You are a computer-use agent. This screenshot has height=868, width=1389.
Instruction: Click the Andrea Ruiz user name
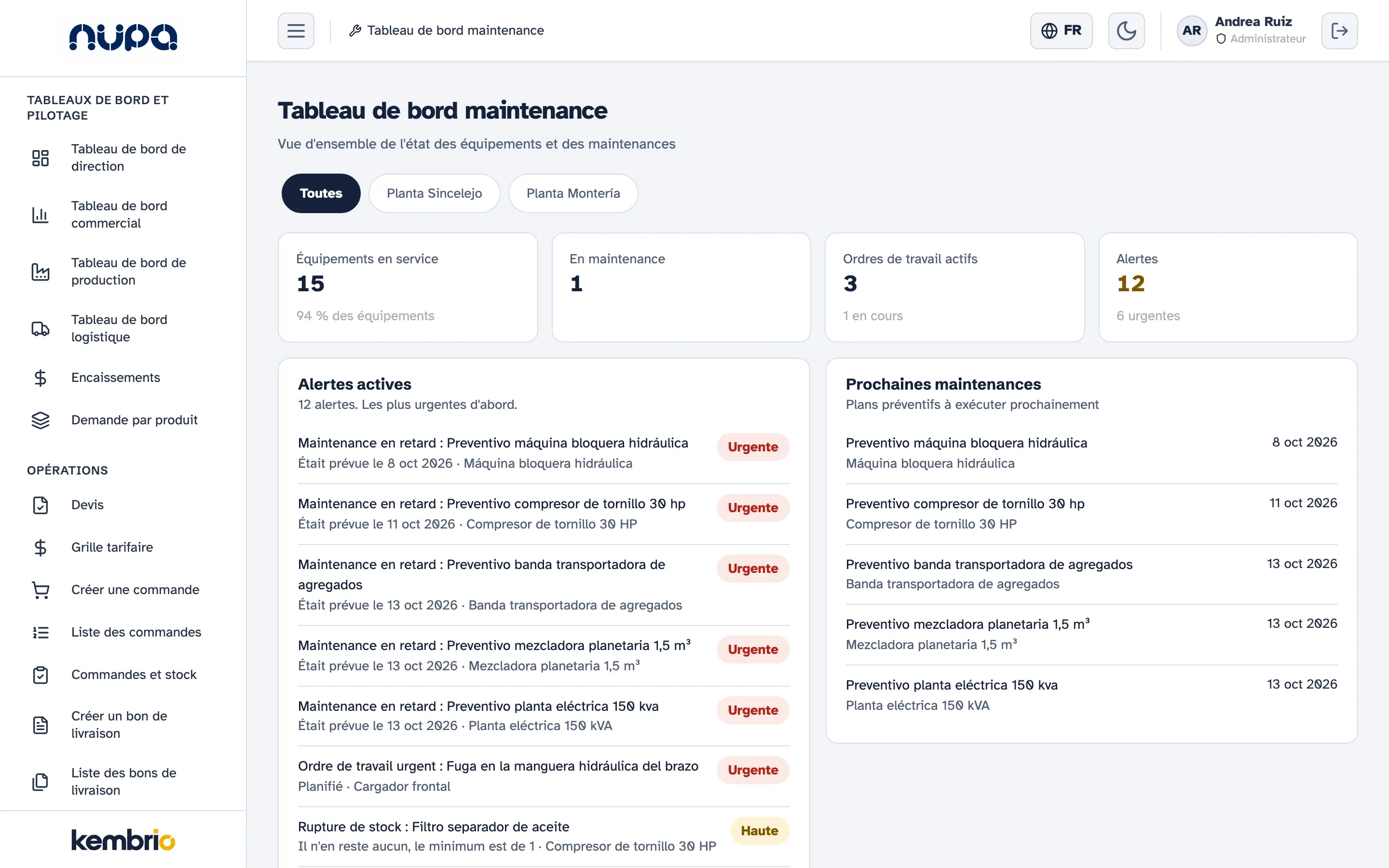point(1253,22)
